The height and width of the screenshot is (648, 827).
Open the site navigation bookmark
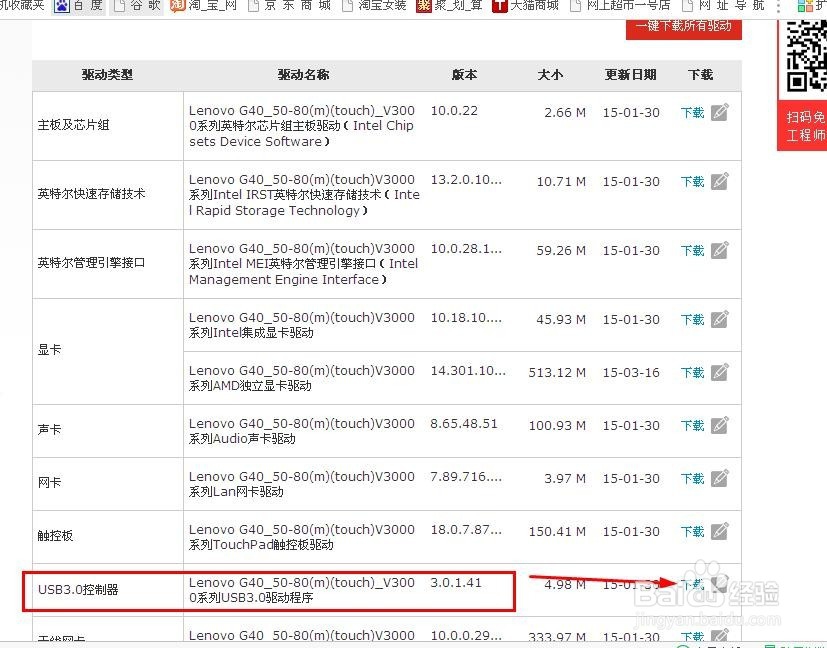coord(723,6)
